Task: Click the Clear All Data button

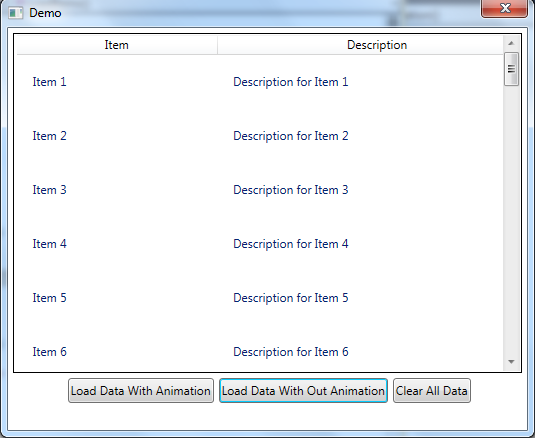Action: [x=432, y=391]
